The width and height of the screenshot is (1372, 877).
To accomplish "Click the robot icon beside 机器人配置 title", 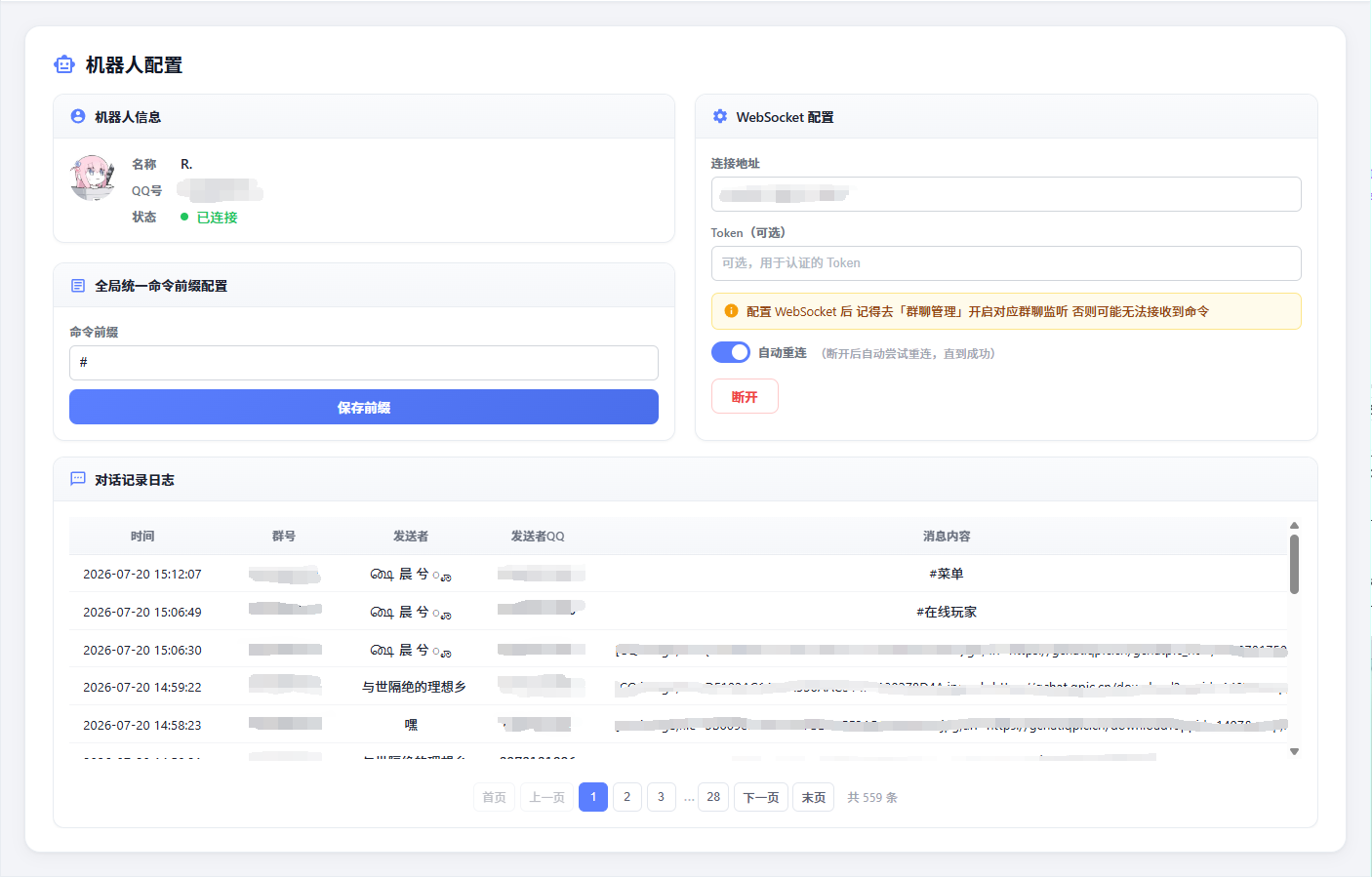I will (x=64, y=64).
